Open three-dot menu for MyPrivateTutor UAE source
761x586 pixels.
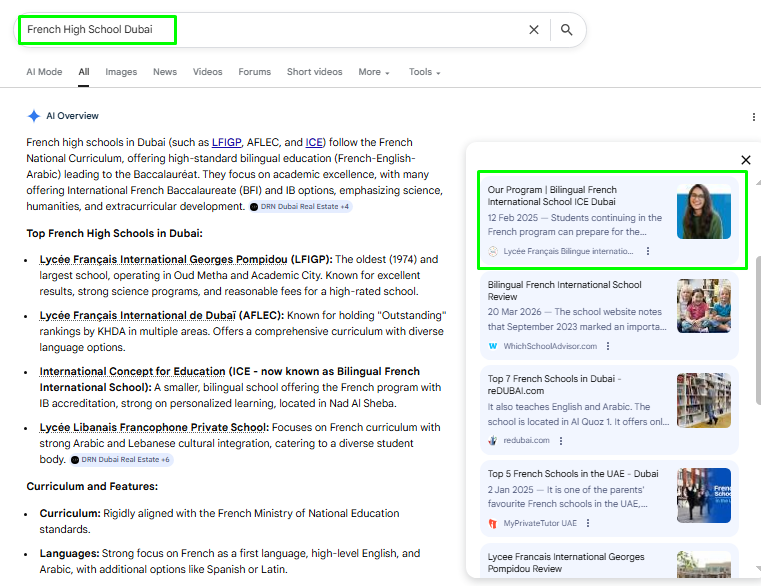point(587,523)
